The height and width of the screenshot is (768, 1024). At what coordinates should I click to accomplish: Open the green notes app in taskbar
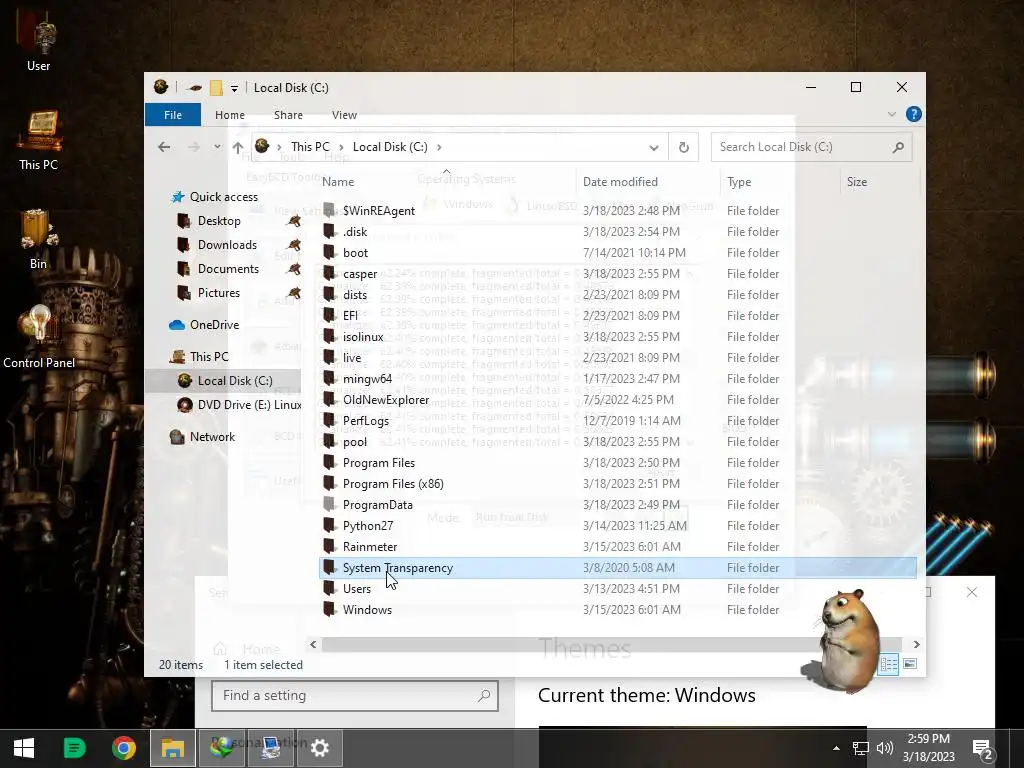coord(74,748)
